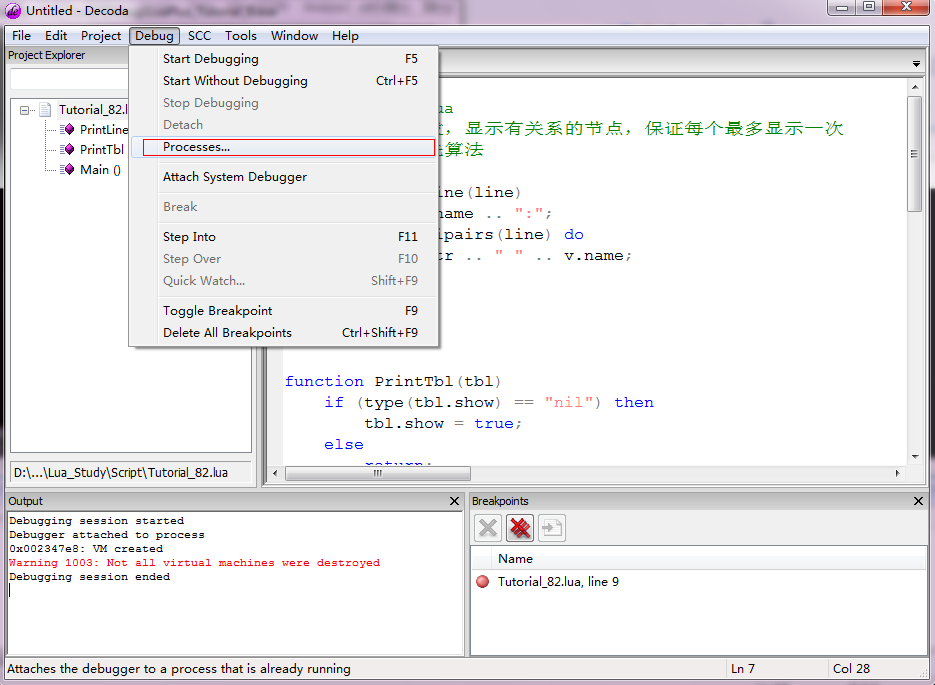
Task: Click the editor vertical scrollbar thumb
Action: [914, 154]
